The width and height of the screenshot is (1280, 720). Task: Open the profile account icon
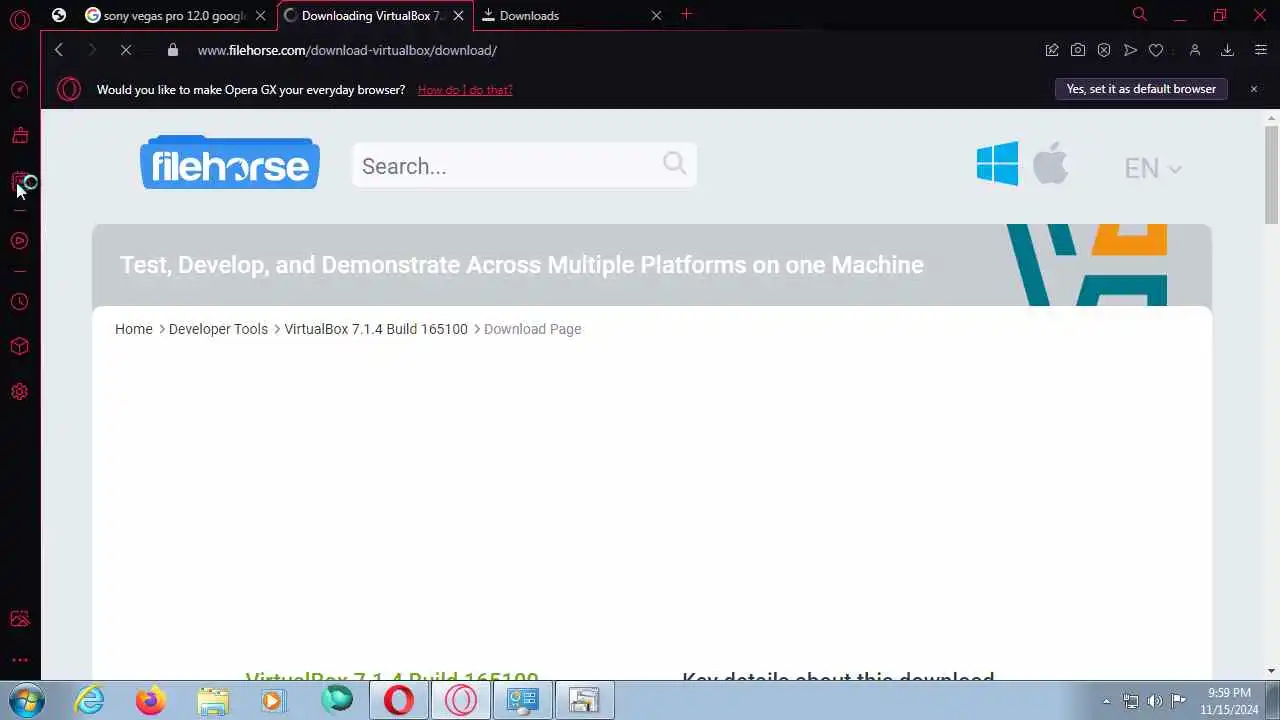1194,50
